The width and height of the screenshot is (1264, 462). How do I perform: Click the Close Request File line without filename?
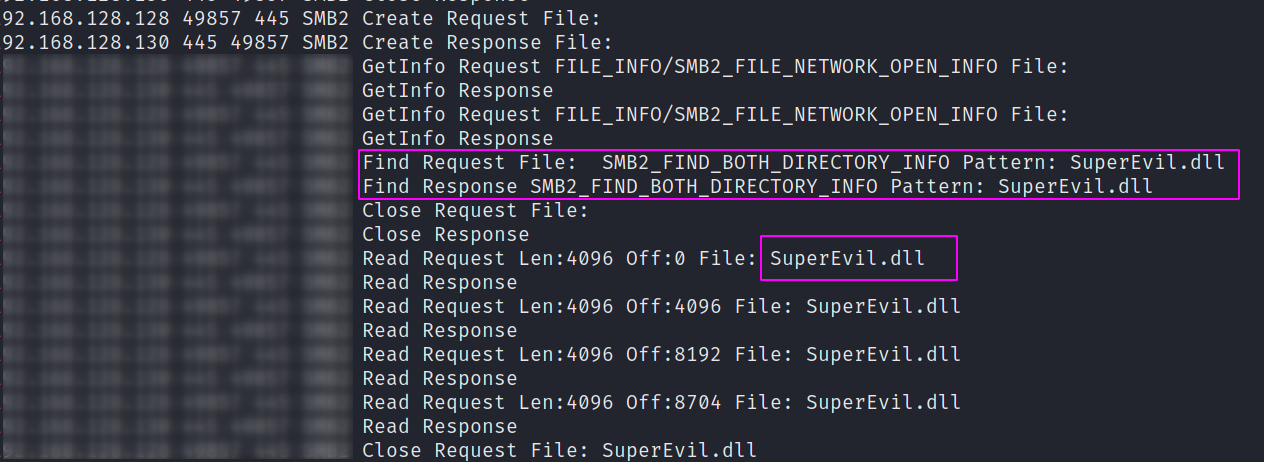(x=476, y=211)
